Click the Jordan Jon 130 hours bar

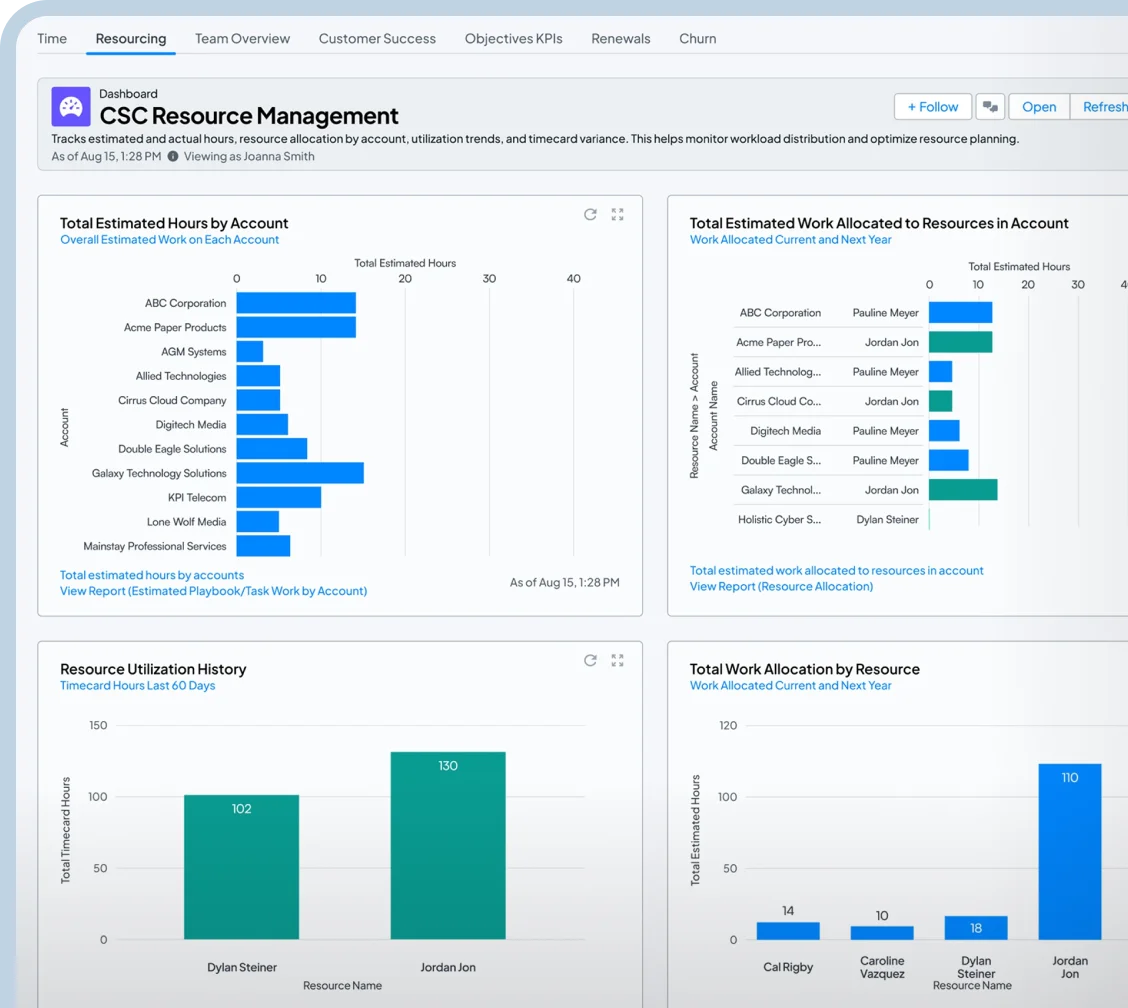click(x=448, y=845)
